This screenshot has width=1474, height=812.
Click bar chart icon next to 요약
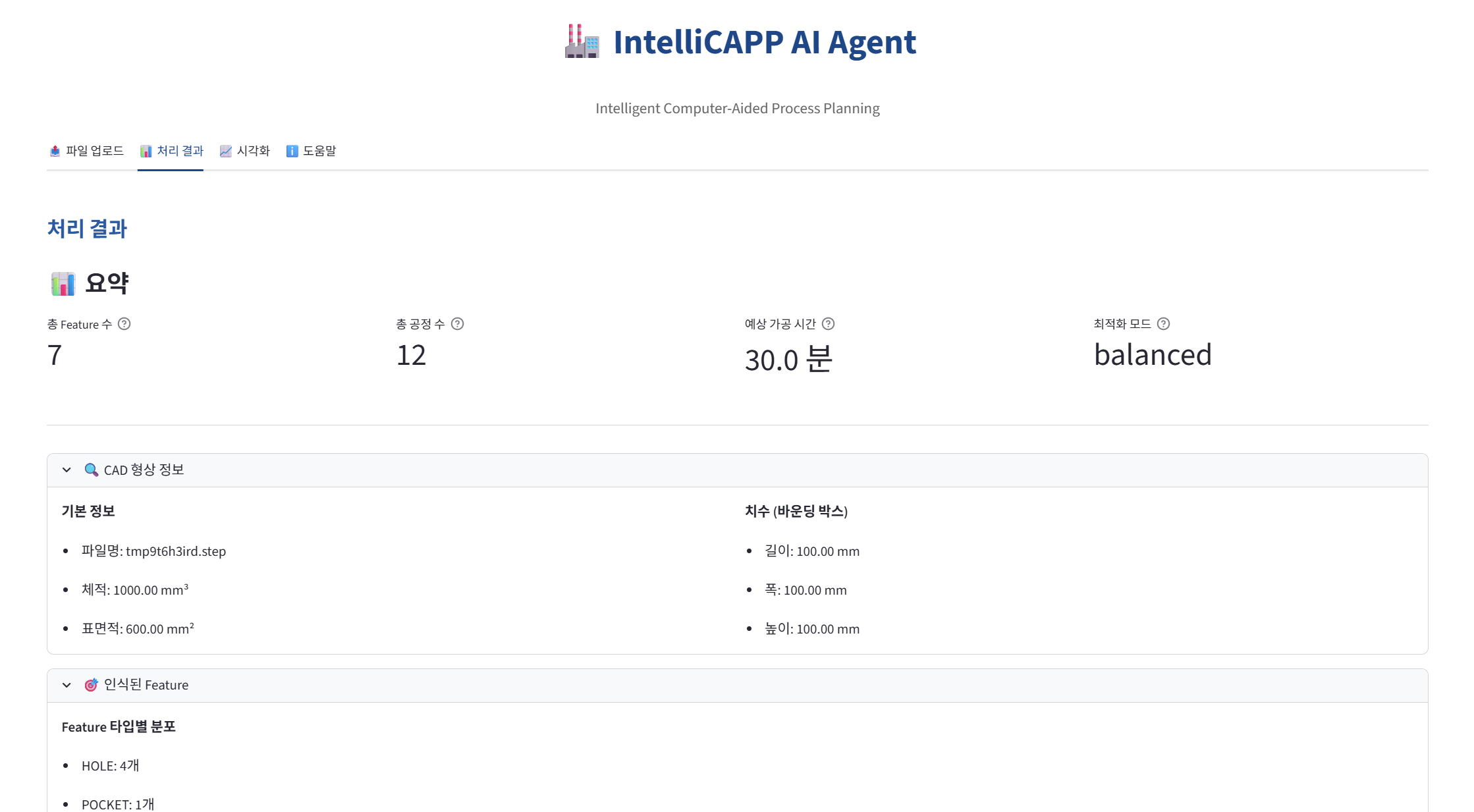tap(63, 284)
